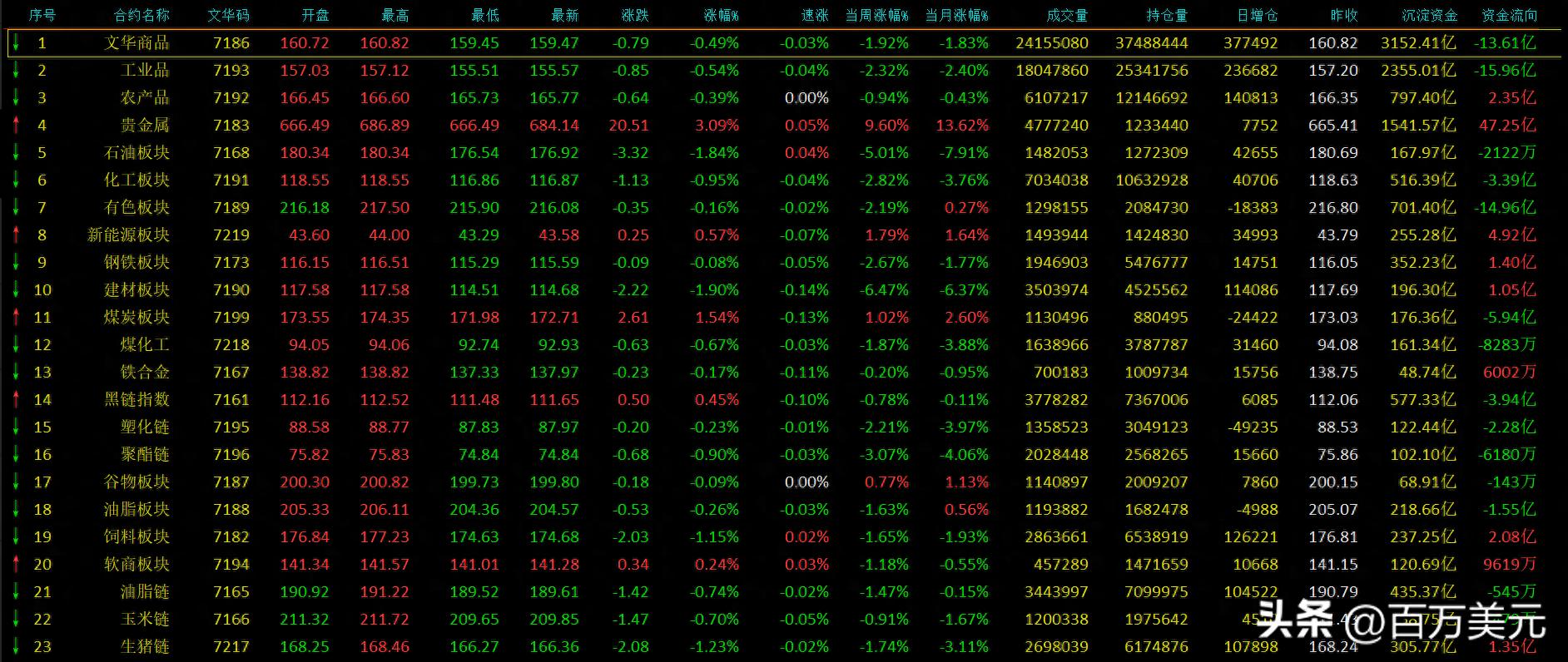
Task: Click the 当周涨幅% column header
Action: tap(876, 15)
